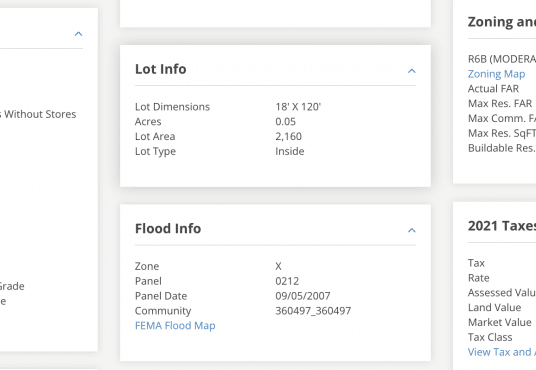Select the flood Zone value X
Viewport: 536px width, 370px height.
279,266
